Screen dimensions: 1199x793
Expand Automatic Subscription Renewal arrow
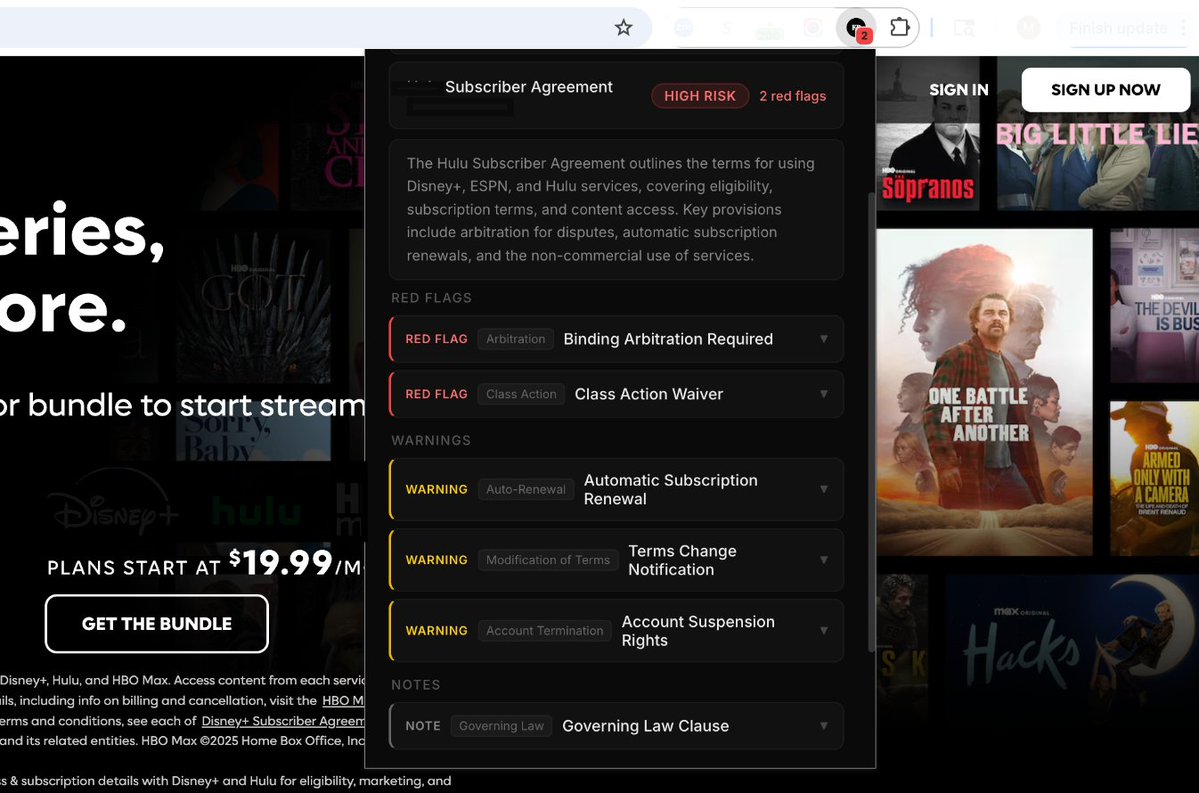coord(824,489)
